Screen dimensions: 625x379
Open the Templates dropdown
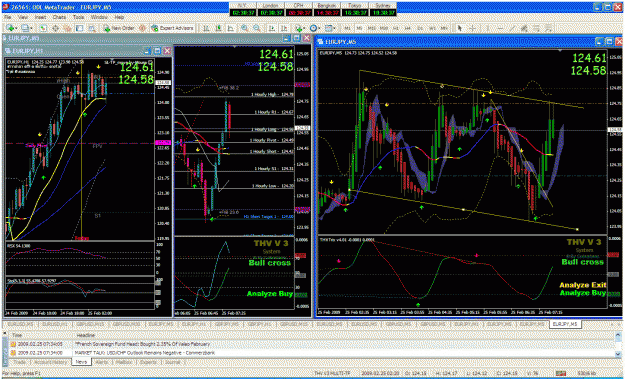[329, 28]
